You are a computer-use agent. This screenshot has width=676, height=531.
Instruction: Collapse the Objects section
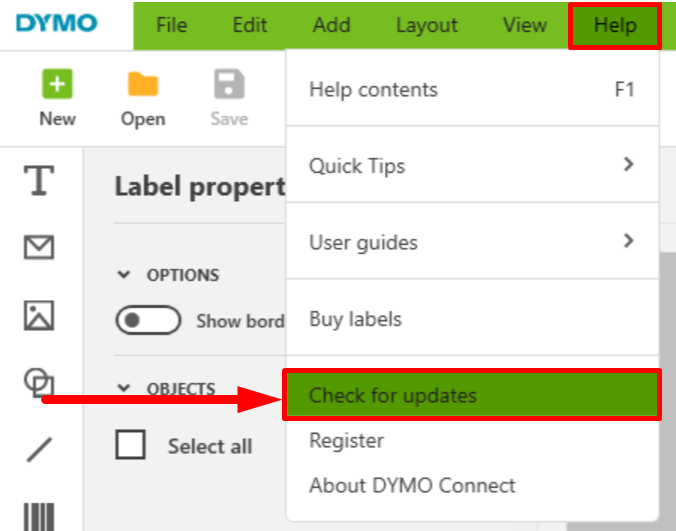(124, 389)
